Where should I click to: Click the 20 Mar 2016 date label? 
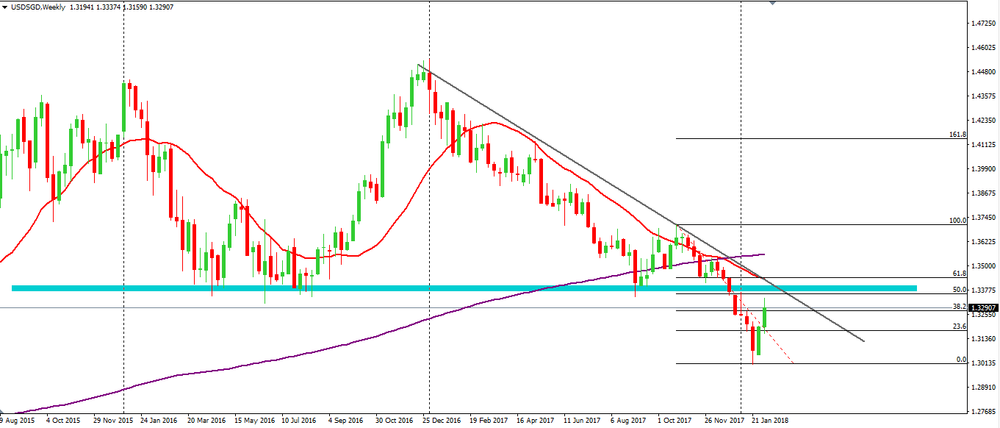[207, 421]
